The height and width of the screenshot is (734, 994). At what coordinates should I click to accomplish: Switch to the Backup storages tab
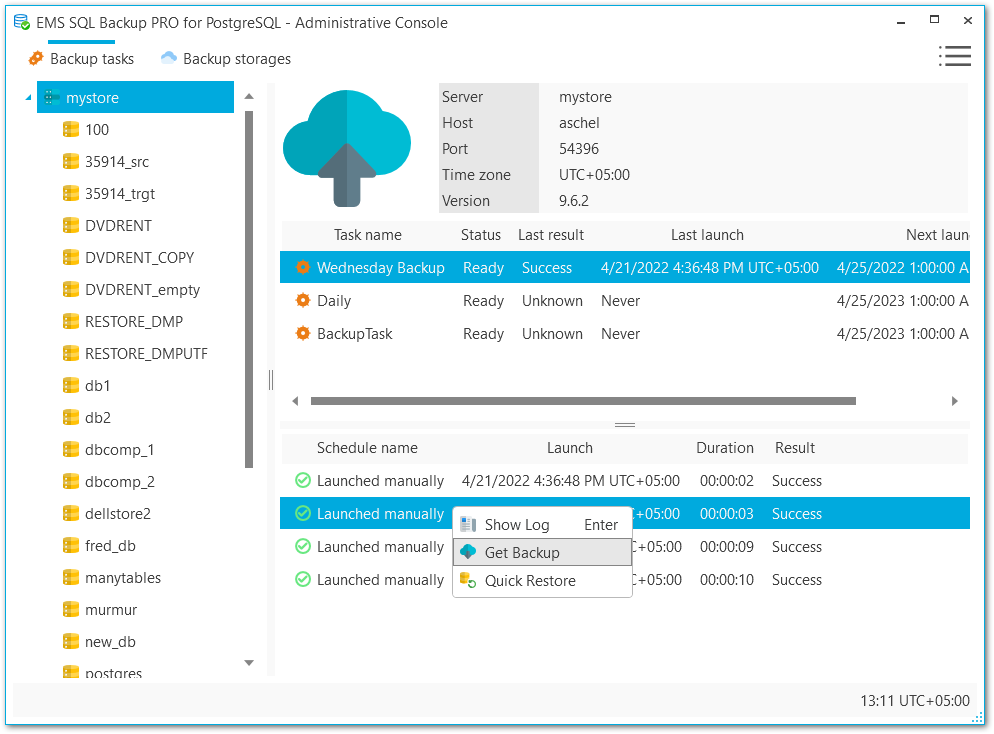pyautogui.click(x=225, y=59)
